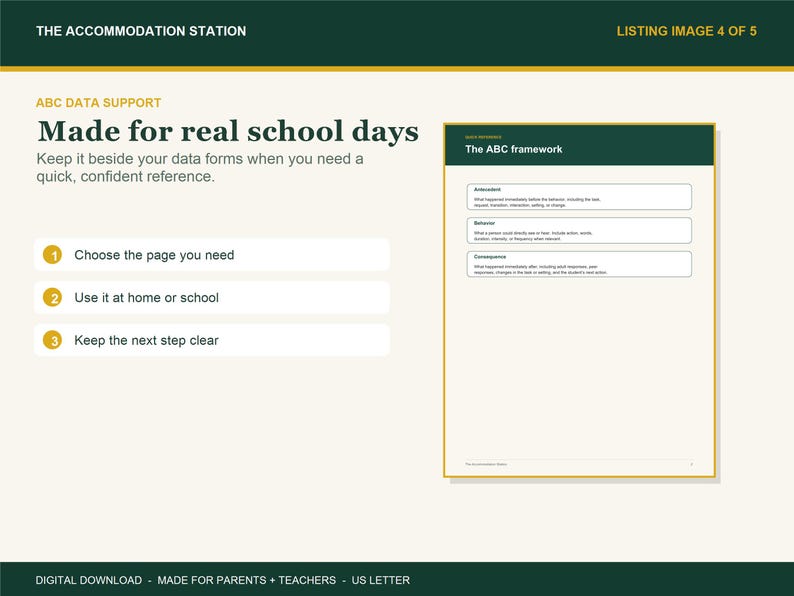The width and height of the screenshot is (794, 596).
Task: Click the 'QUICK REFERENCE' label on the page preview
Action: pos(483,137)
